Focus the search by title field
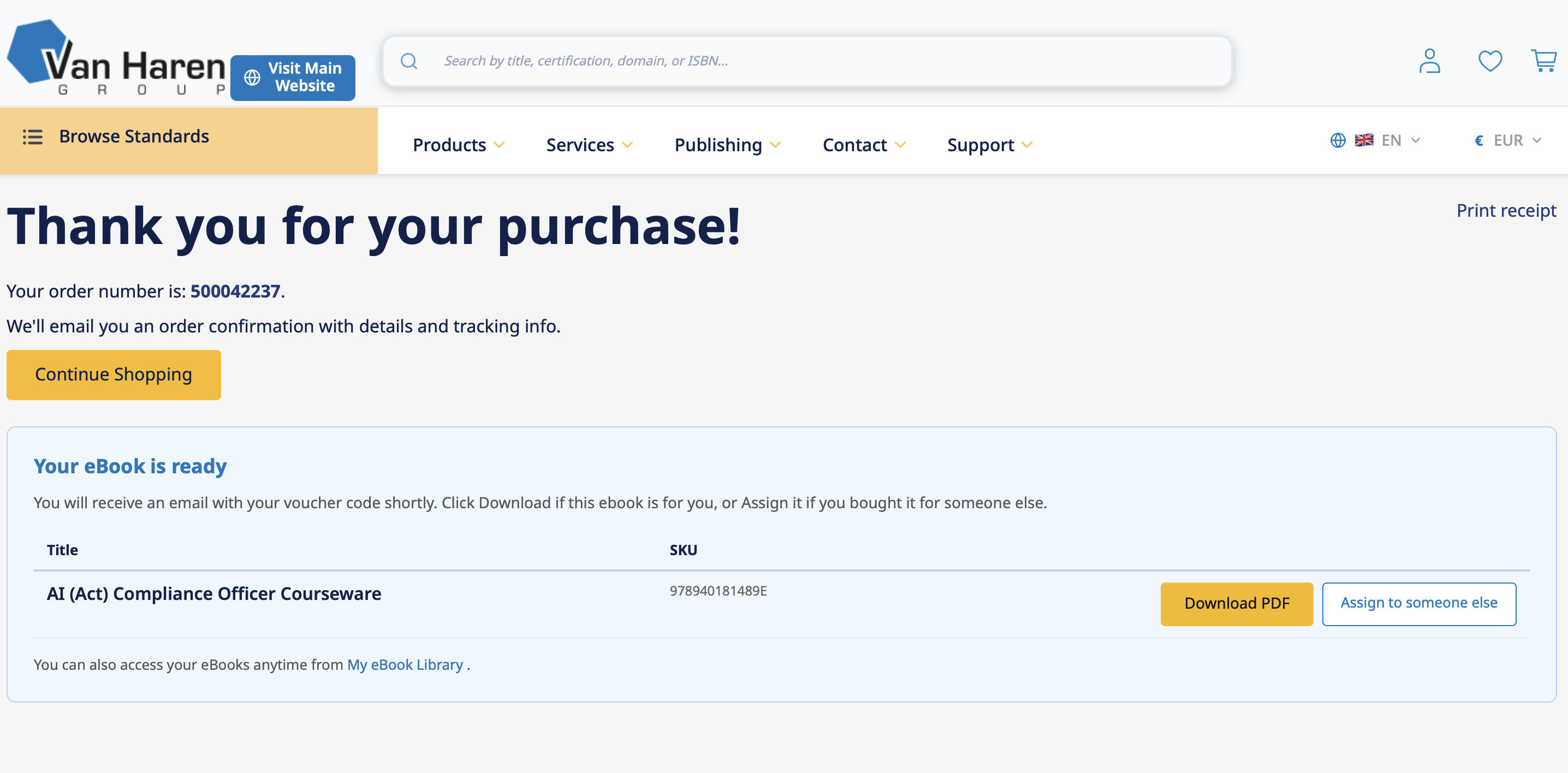 click(807, 61)
